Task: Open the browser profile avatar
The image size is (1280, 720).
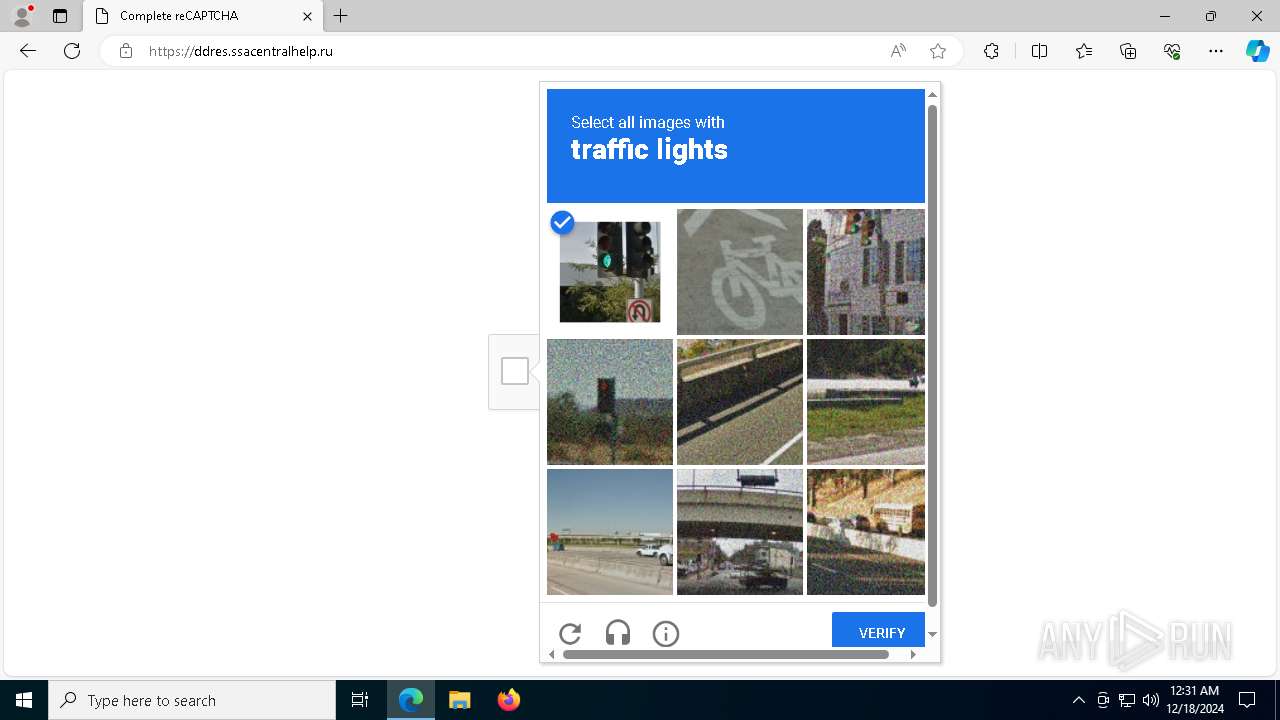Action: click(x=22, y=16)
